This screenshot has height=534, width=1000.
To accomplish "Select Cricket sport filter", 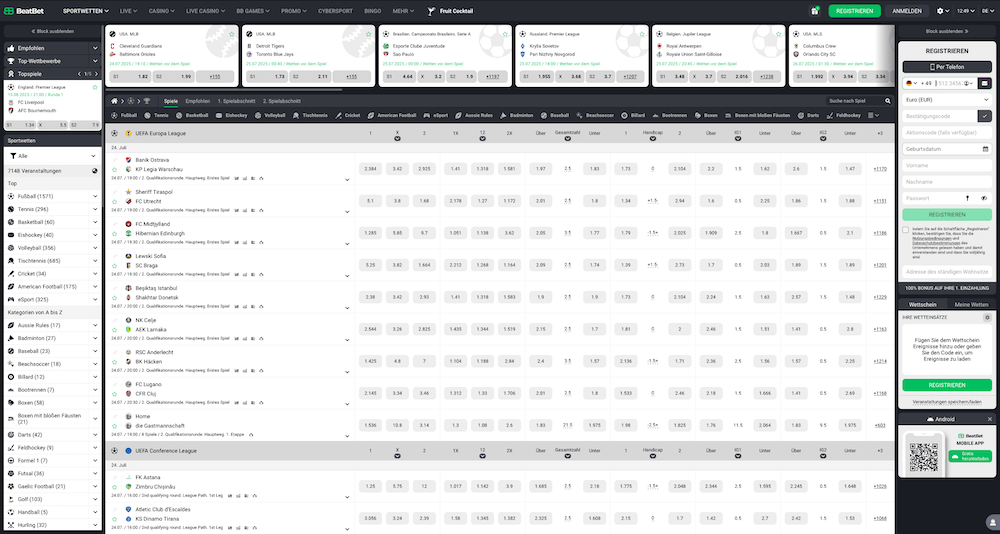I will (x=348, y=115).
